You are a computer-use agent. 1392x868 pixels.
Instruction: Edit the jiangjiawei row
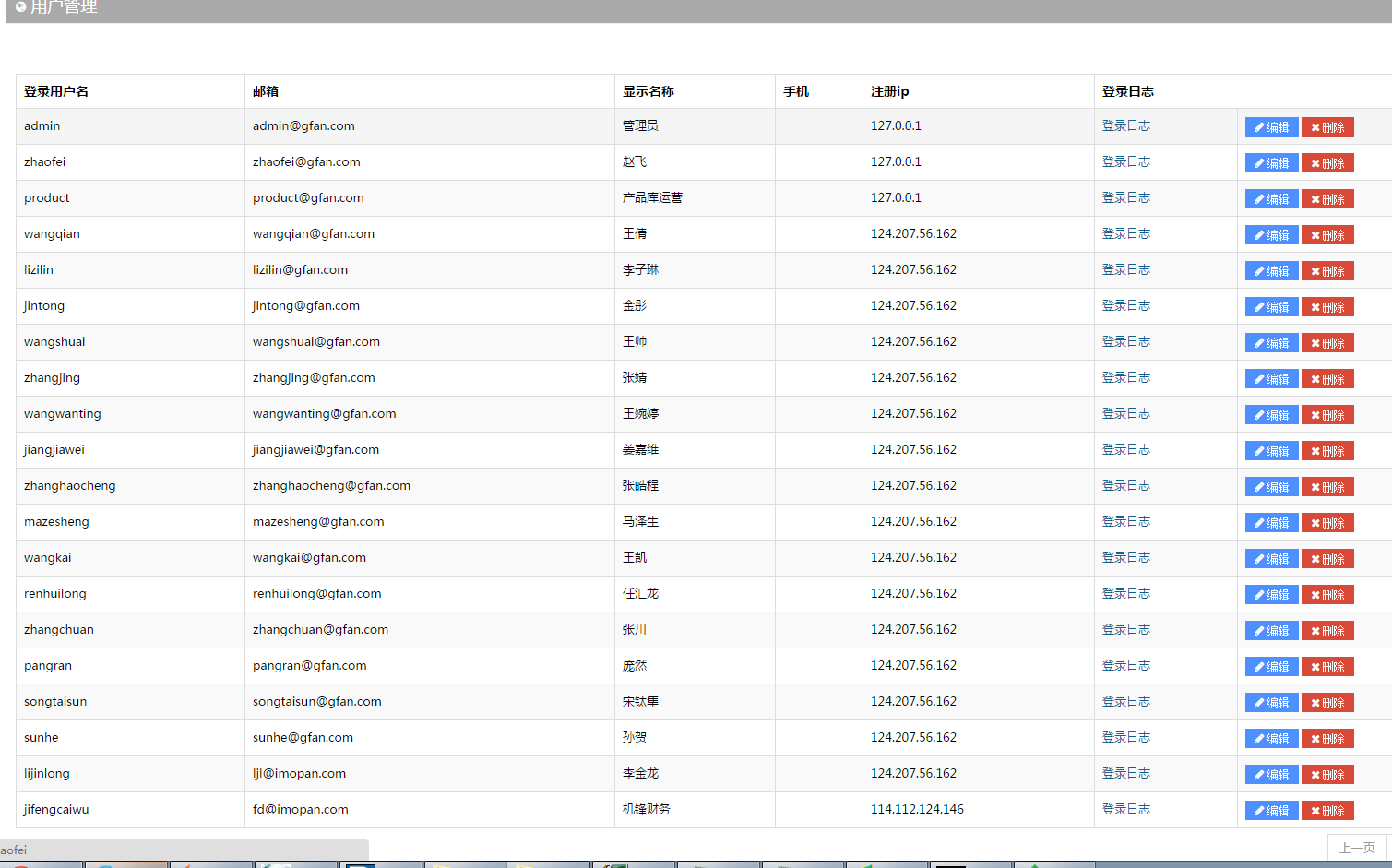click(1271, 451)
